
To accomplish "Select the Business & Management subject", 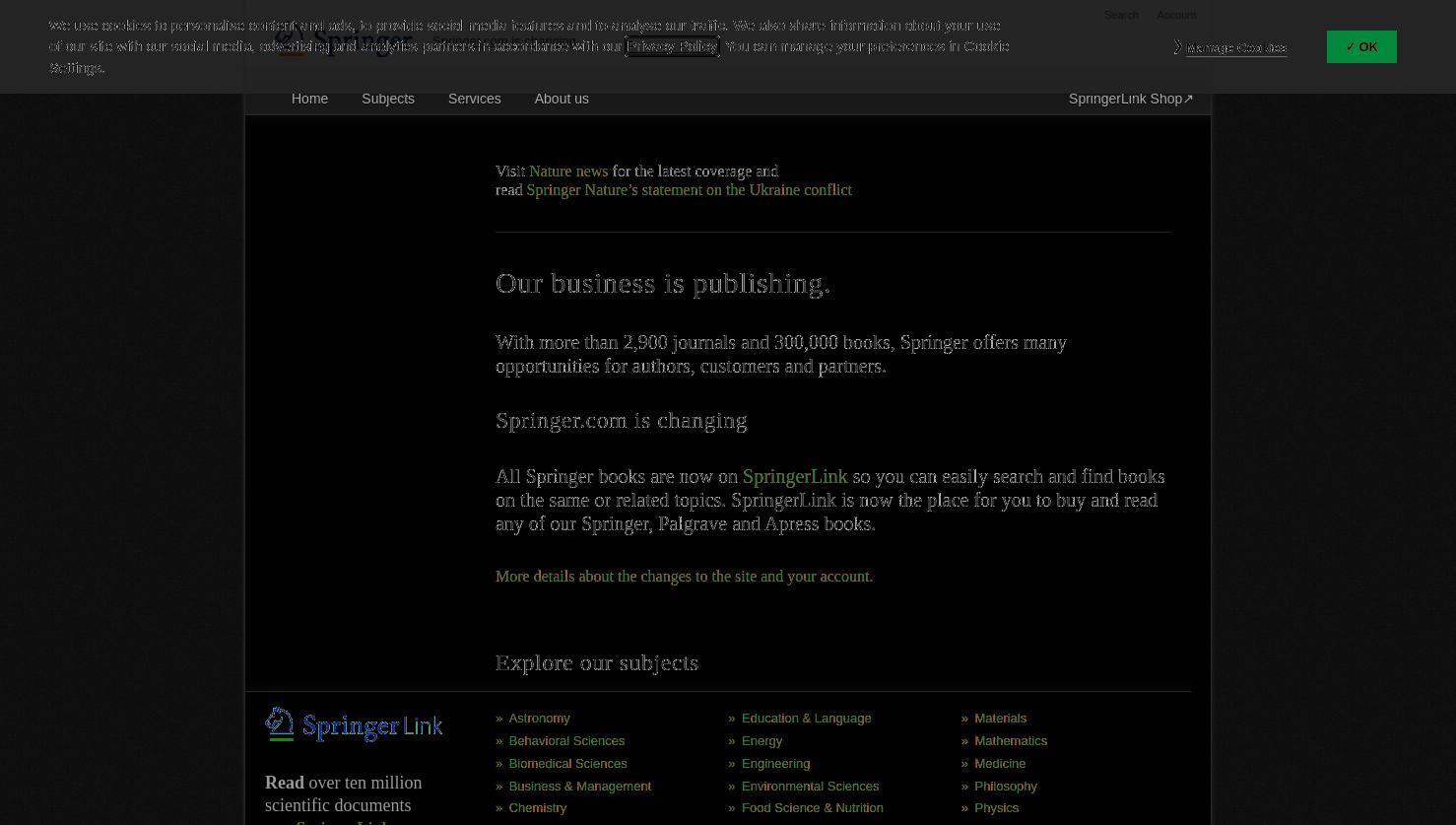I will (579, 787).
